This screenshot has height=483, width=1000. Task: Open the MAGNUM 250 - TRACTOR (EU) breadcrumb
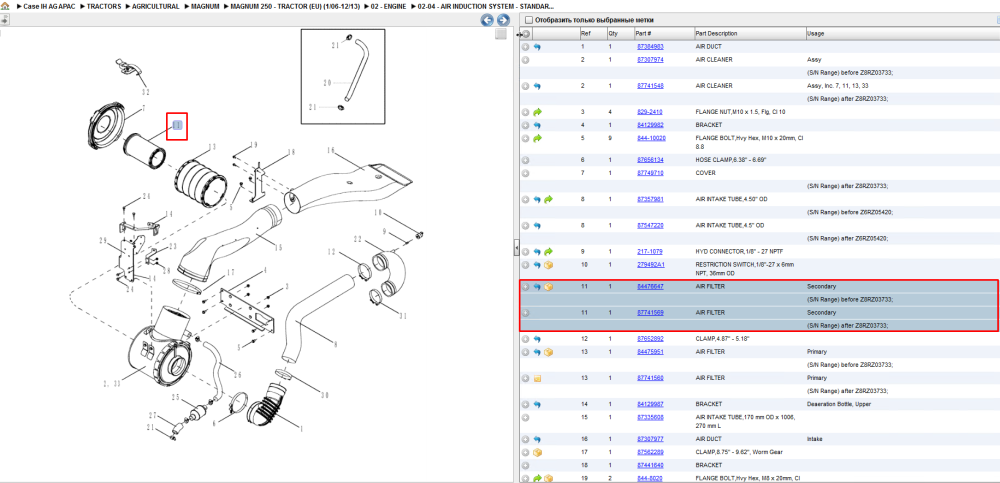click(295, 6)
